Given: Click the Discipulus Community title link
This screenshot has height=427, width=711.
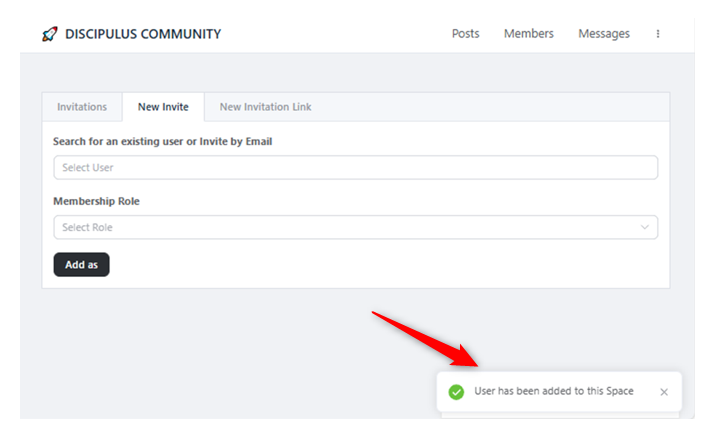Looking at the screenshot, I should pos(143,34).
